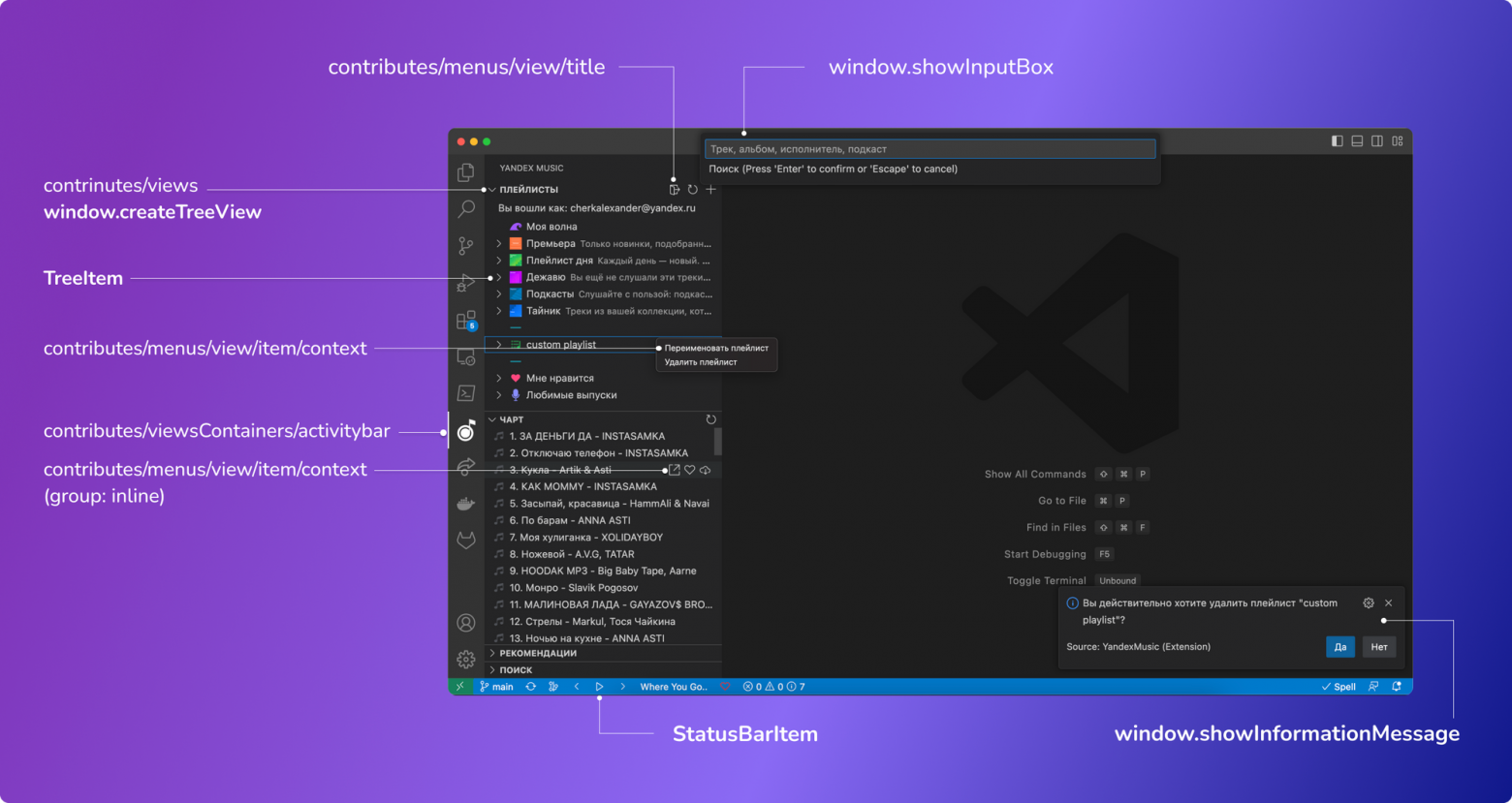Open notification settings gear icon
Viewport: 1512px width, 803px height.
1369,602
